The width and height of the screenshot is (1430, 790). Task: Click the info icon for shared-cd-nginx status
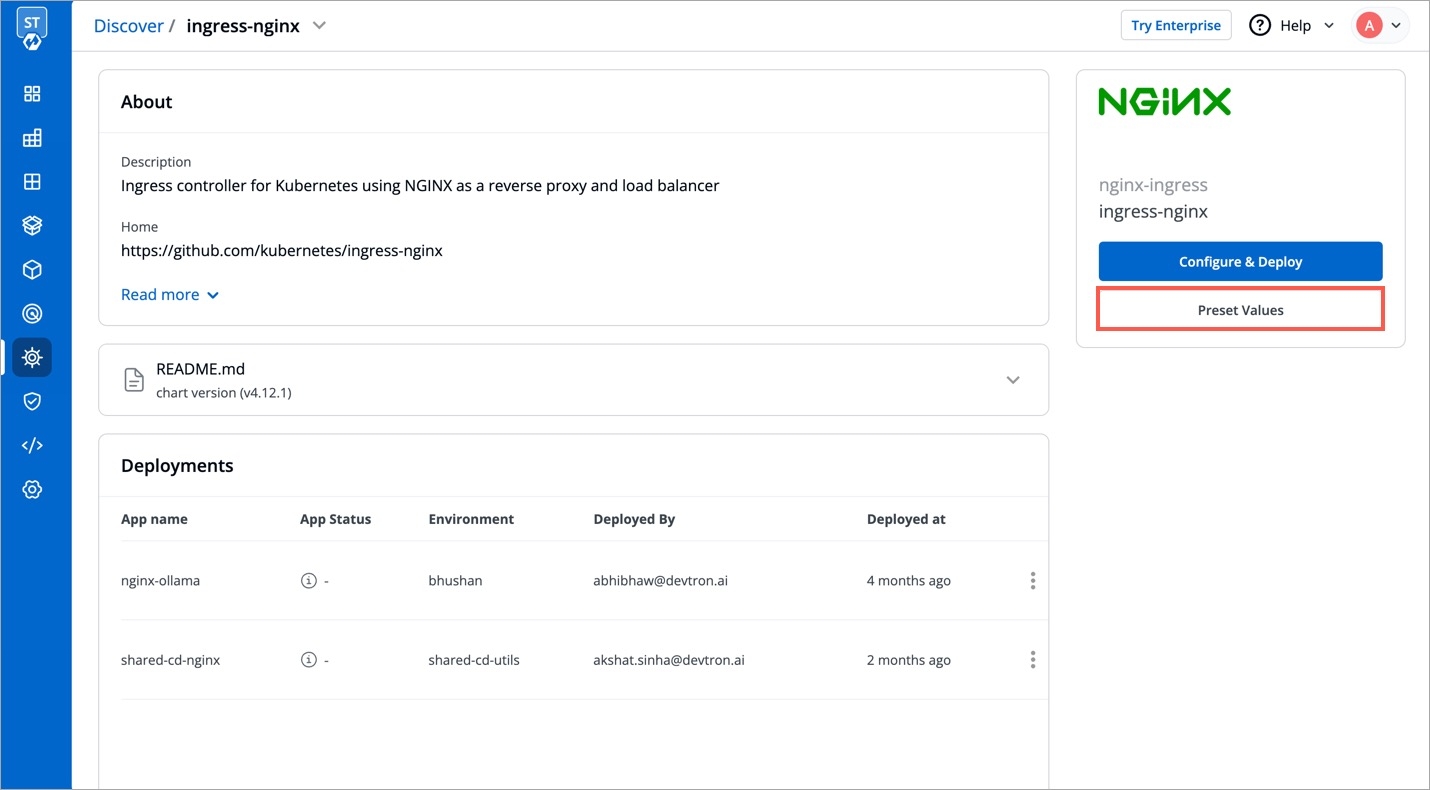pyautogui.click(x=308, y=660)
